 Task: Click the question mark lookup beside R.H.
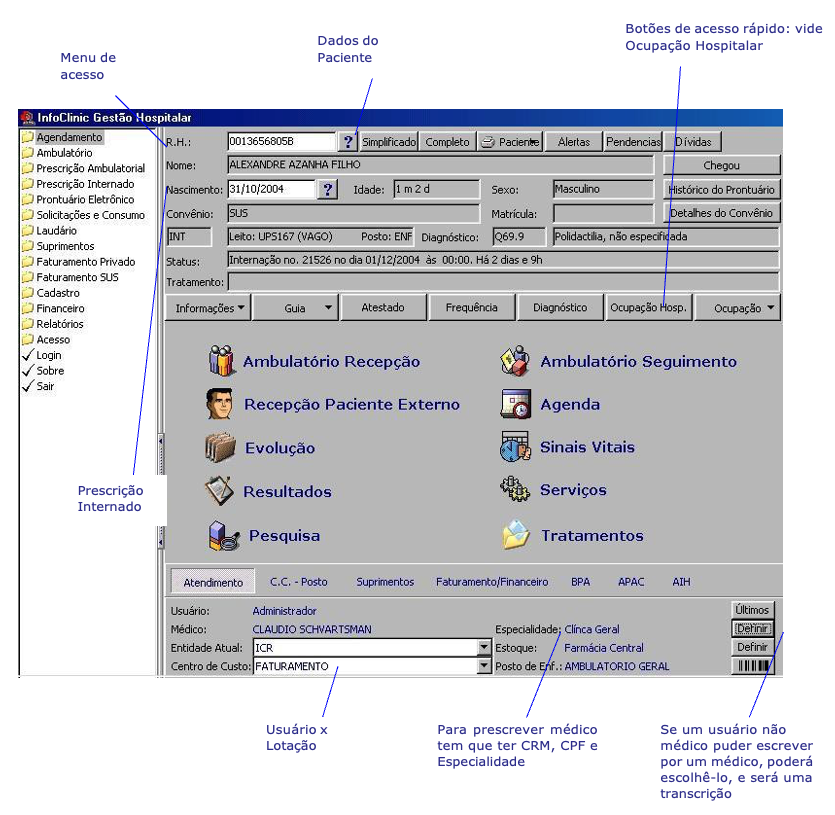click(348, 142)
